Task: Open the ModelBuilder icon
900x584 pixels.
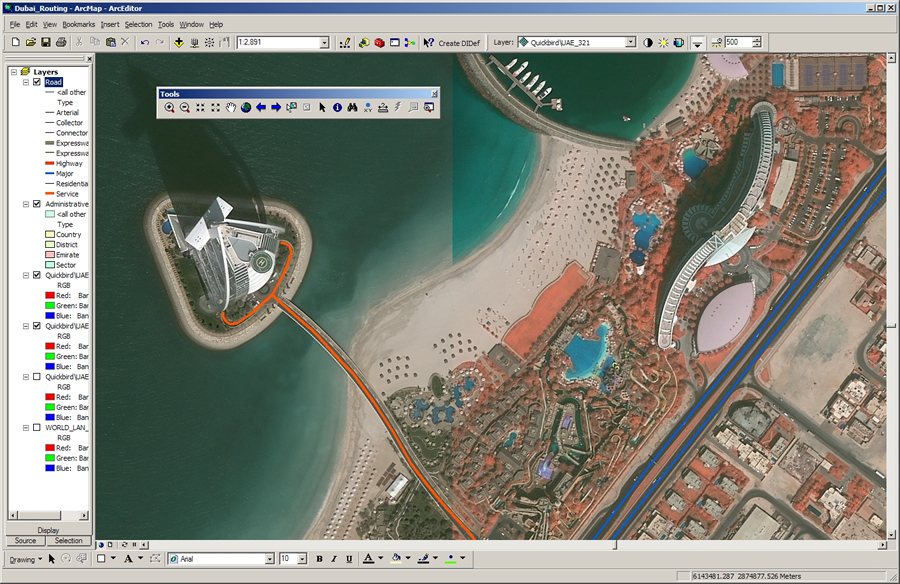Action: pyautogui.click(x=410, y=42)
